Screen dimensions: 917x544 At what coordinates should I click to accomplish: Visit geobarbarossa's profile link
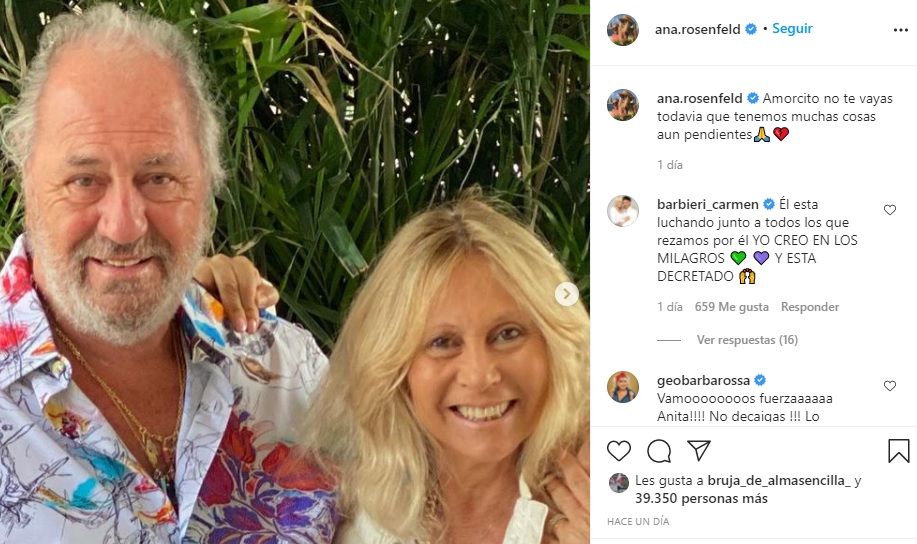click(703, 380)
